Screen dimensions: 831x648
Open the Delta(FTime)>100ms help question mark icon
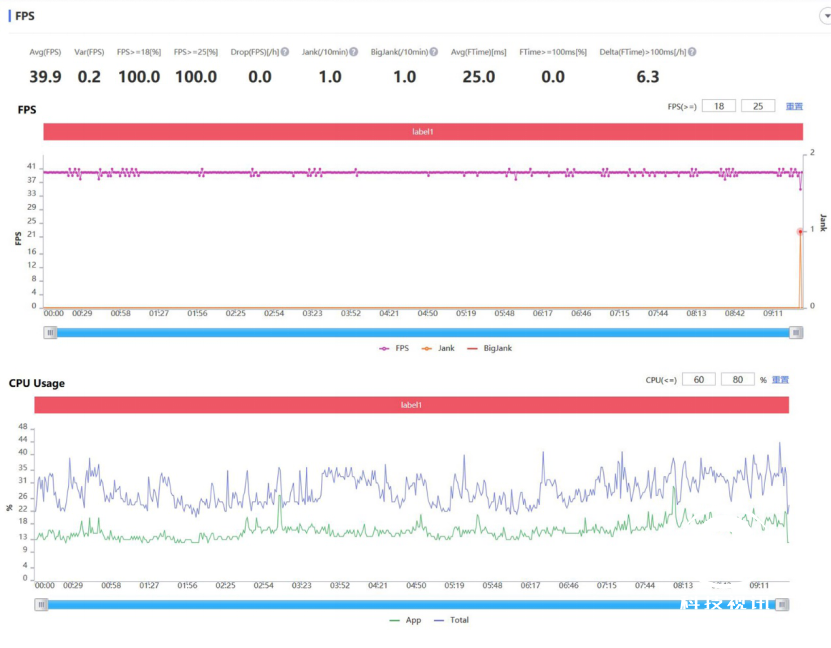[692, 52]
